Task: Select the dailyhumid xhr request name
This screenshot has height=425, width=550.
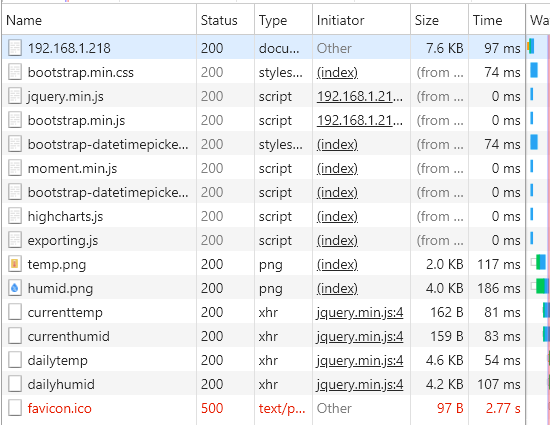Action: tap(61, 385)
